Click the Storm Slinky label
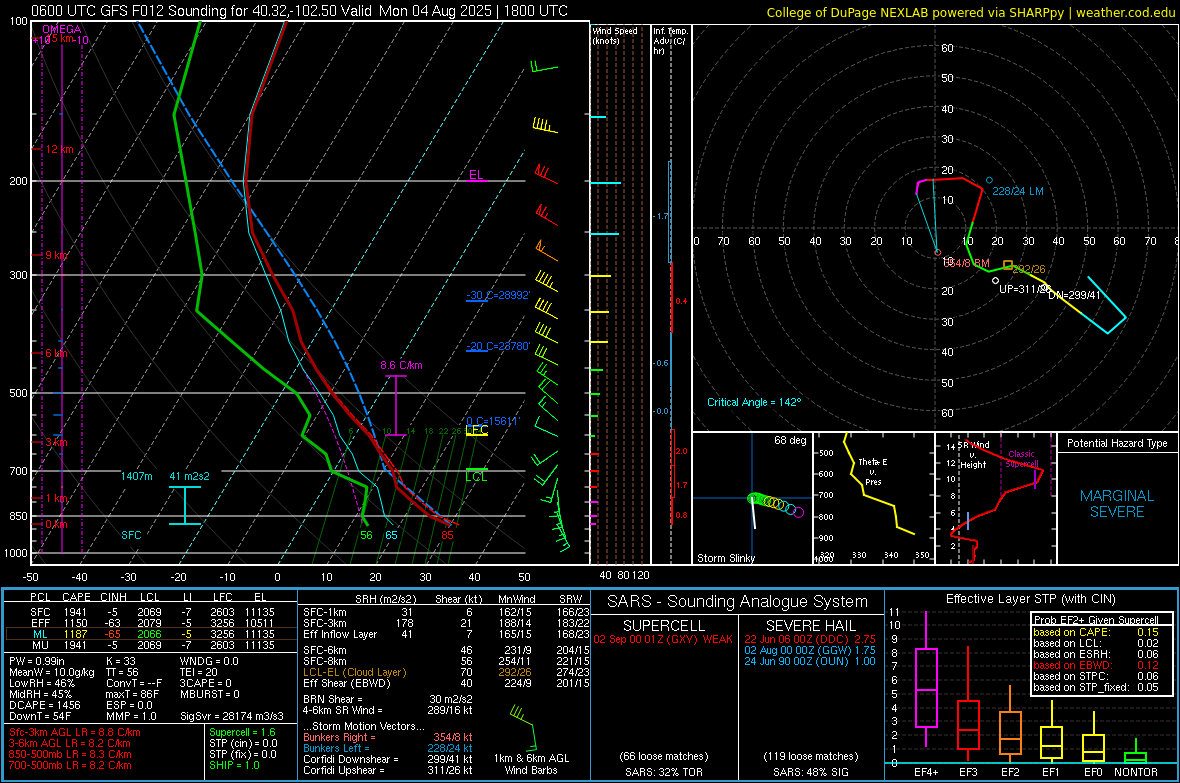The height and width of the screenshot is (783, 1180). (725, 558)
